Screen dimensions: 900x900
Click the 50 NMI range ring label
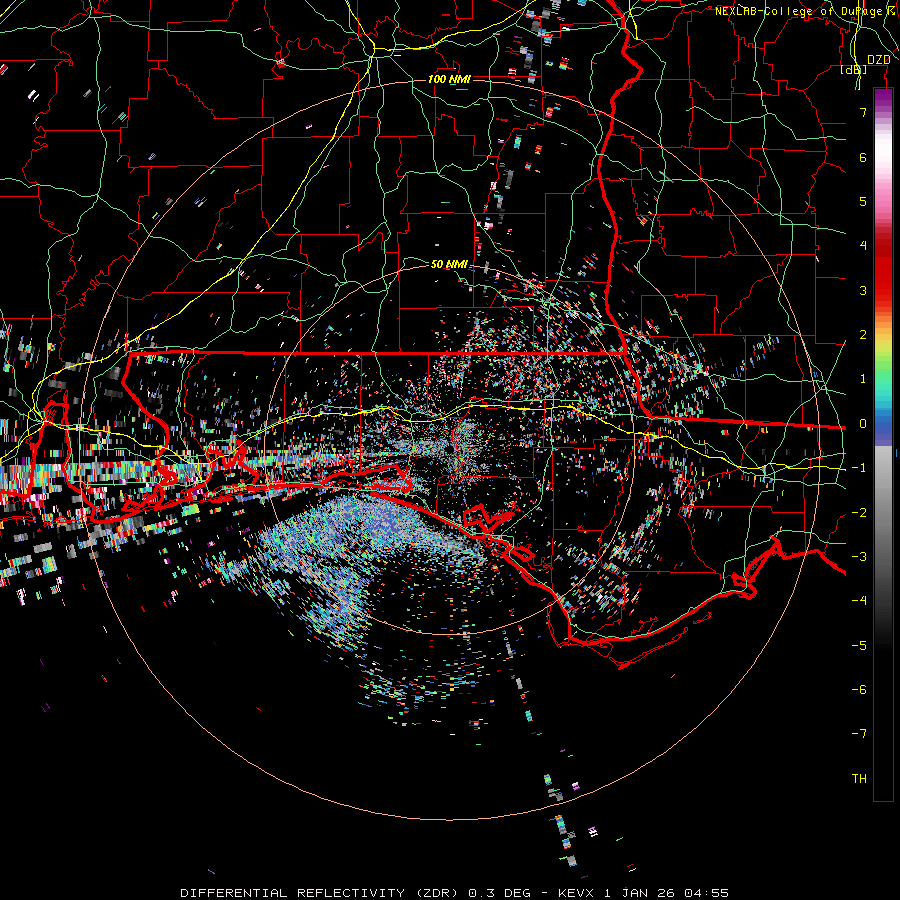(x=449, y=264)
